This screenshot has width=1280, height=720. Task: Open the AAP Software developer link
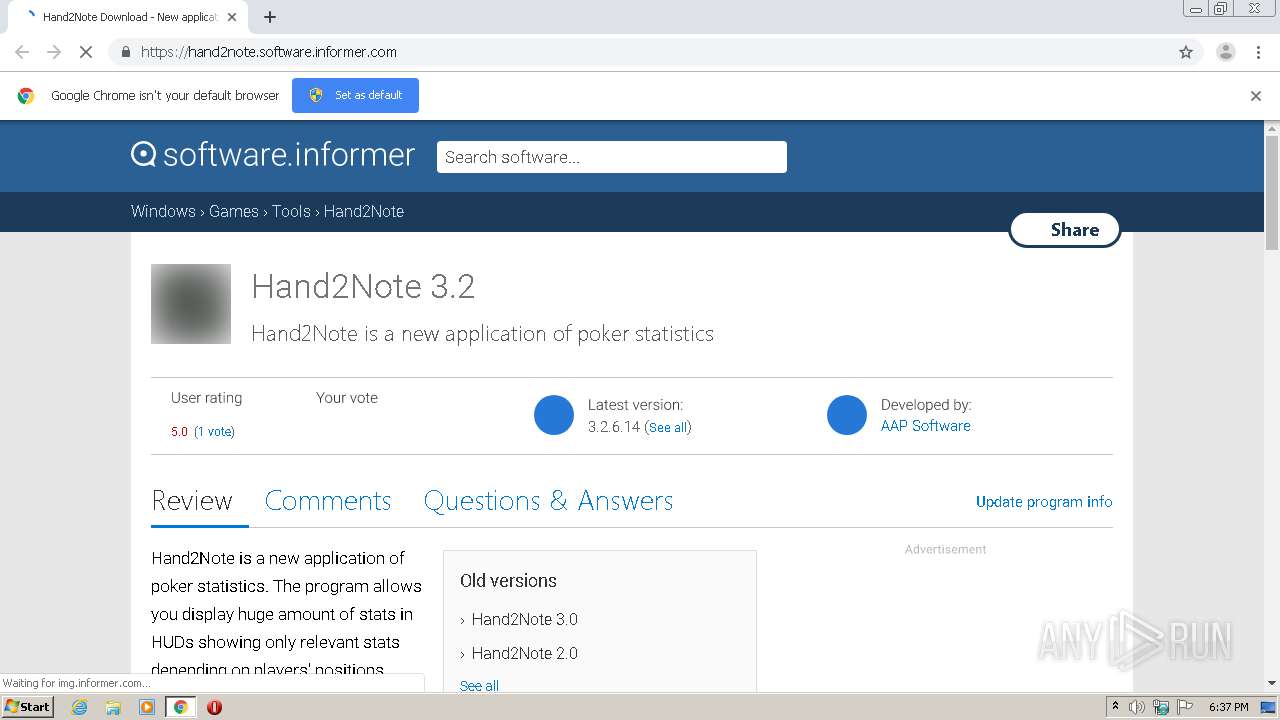(x=925, y=426)
